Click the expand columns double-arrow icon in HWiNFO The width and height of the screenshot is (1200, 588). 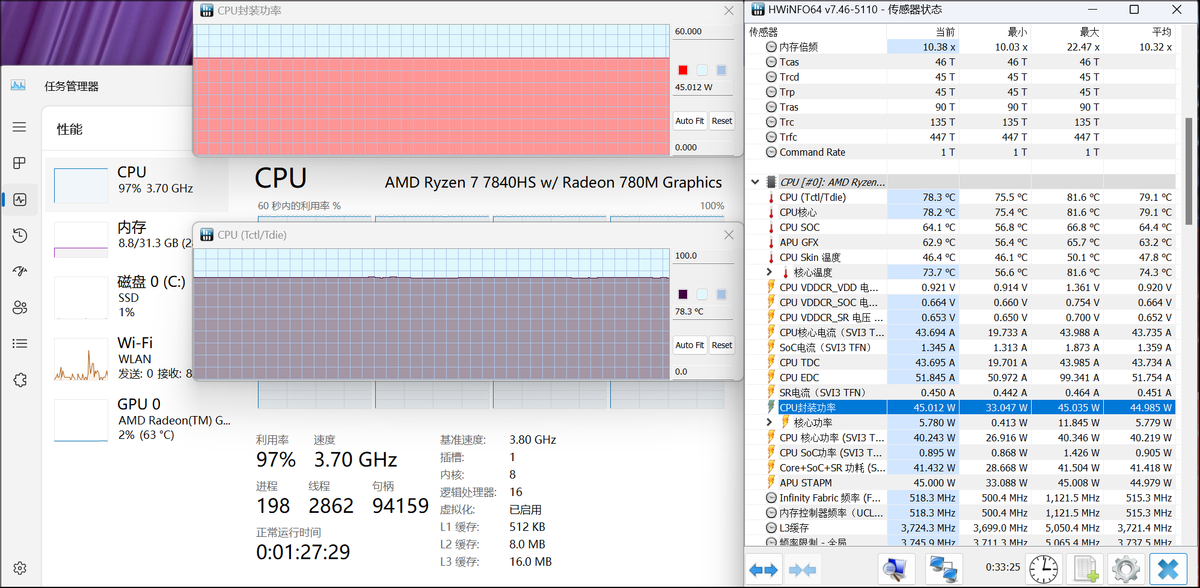(764, 568)
